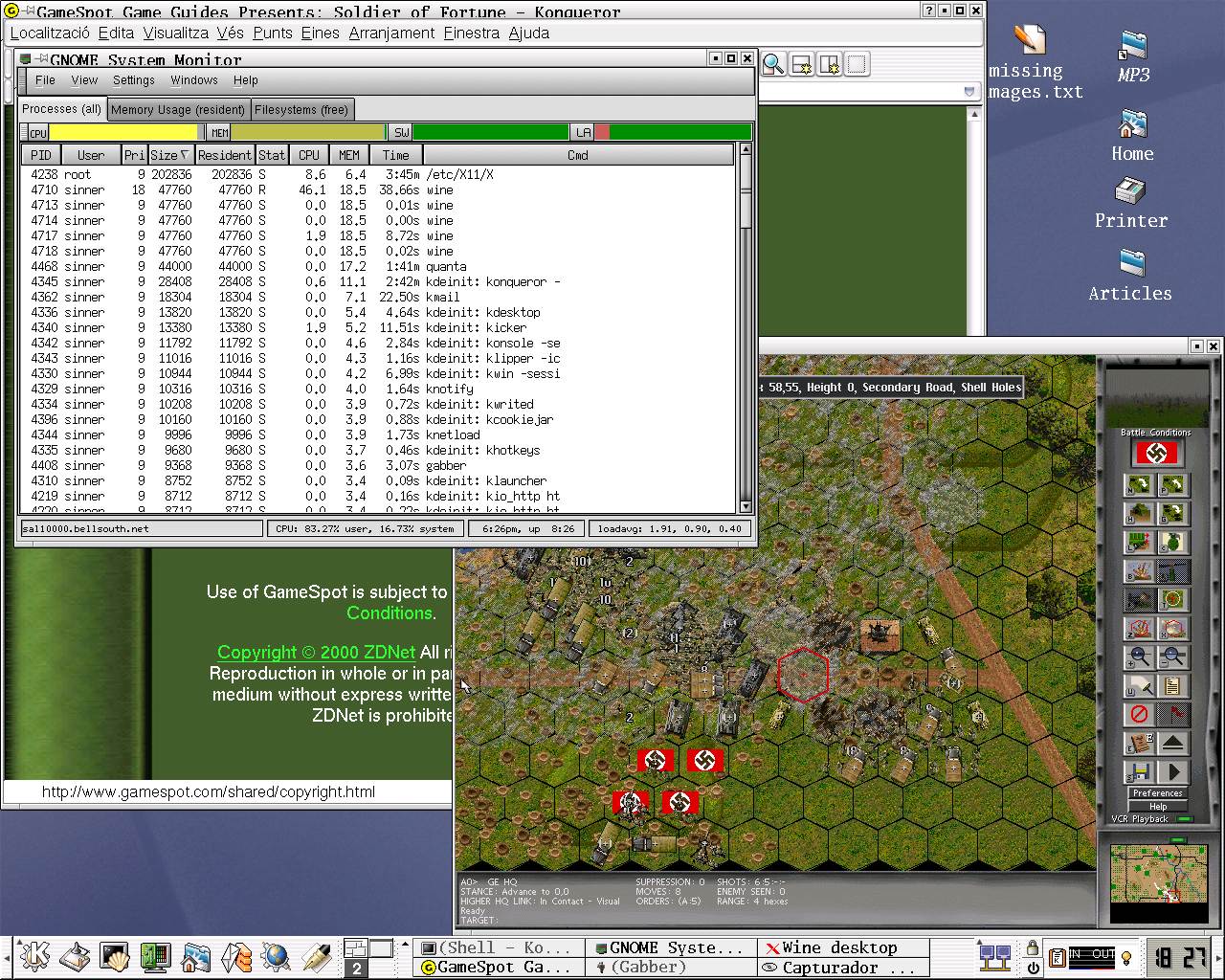Screen dimensions: 1225x980
Task: Click the Preferences button in game panel
Action: coord(1158,793)
